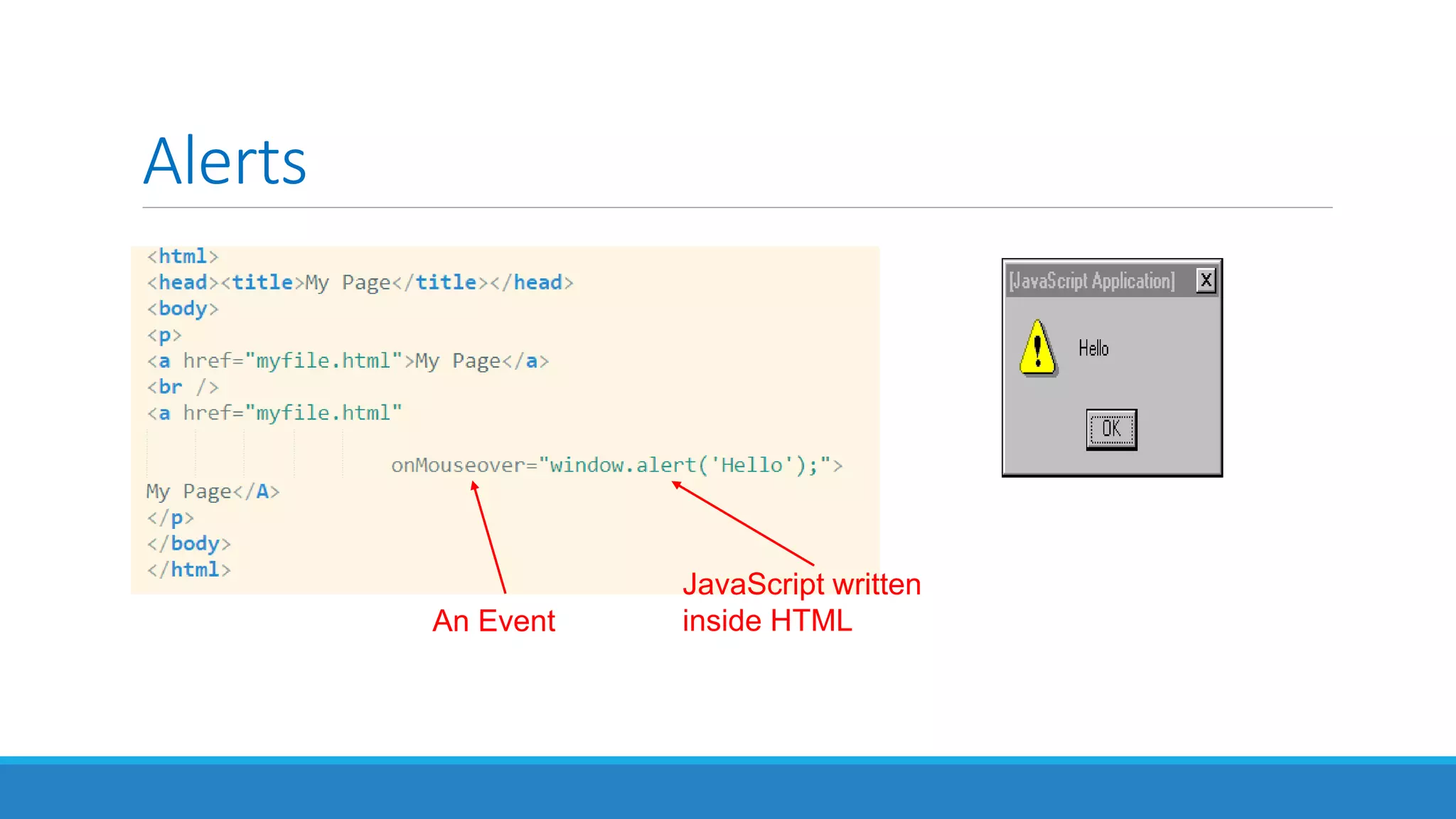Click the opening <body> tag in the code
1456x819 pixels.
tap(183, 309)
